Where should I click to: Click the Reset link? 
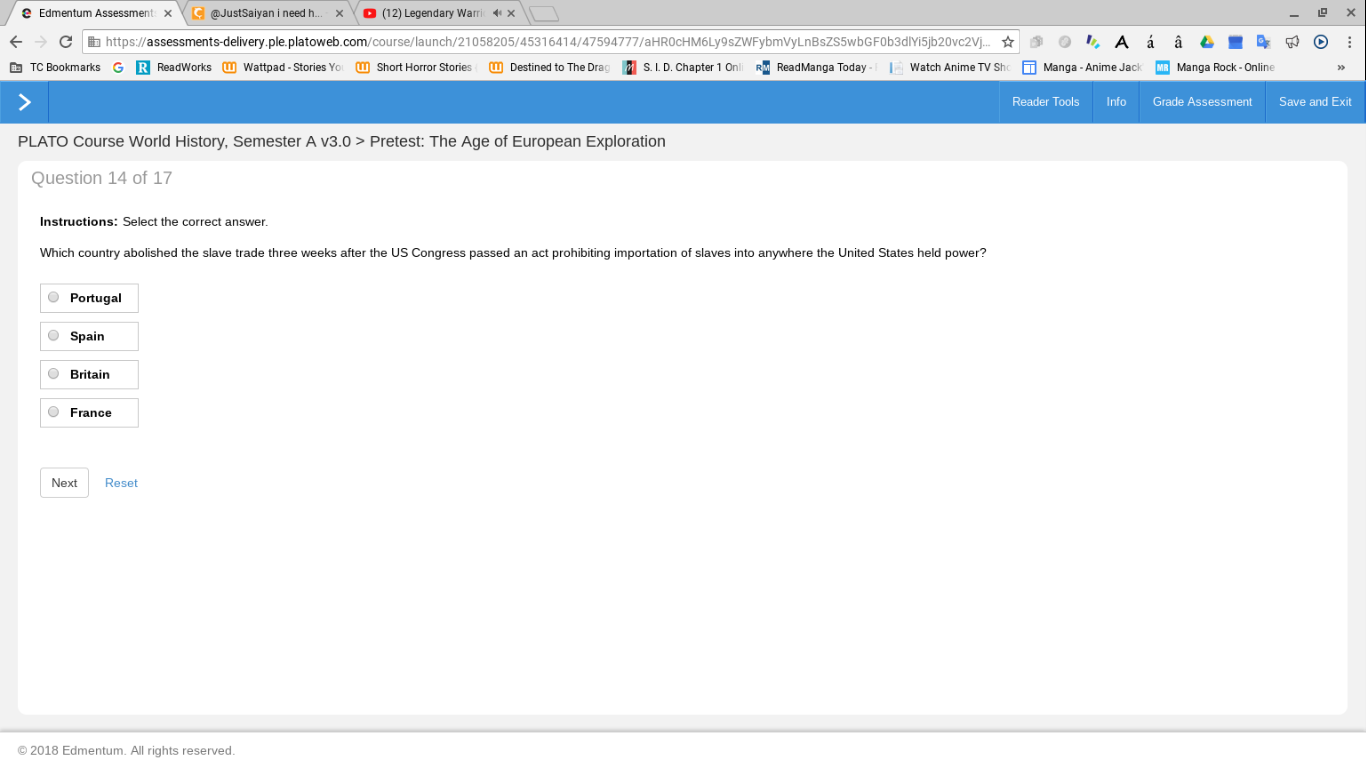tap(121, 483)
